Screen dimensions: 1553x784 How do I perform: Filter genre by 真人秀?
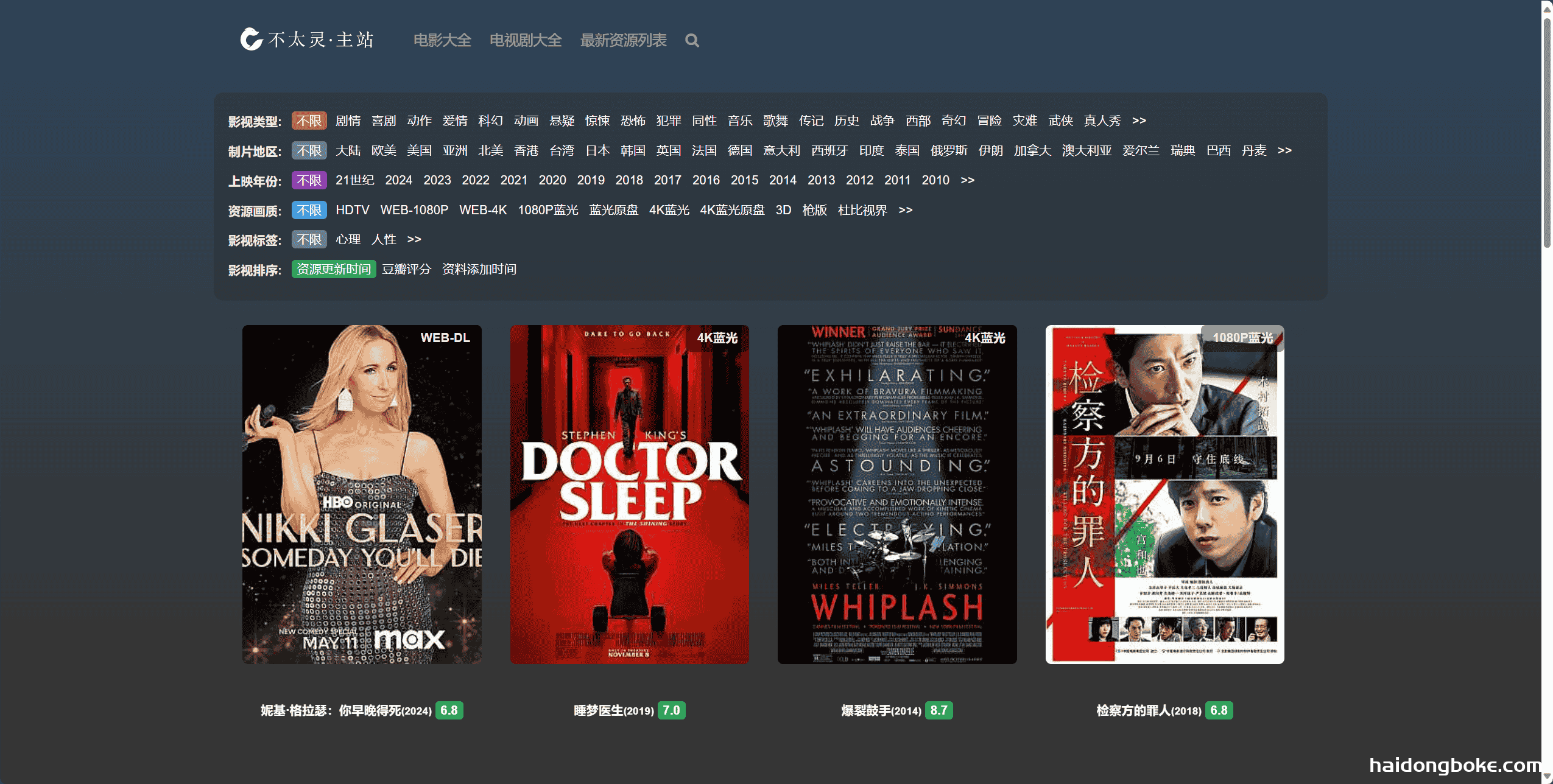pyautogui.click(x=1102, y=121)
